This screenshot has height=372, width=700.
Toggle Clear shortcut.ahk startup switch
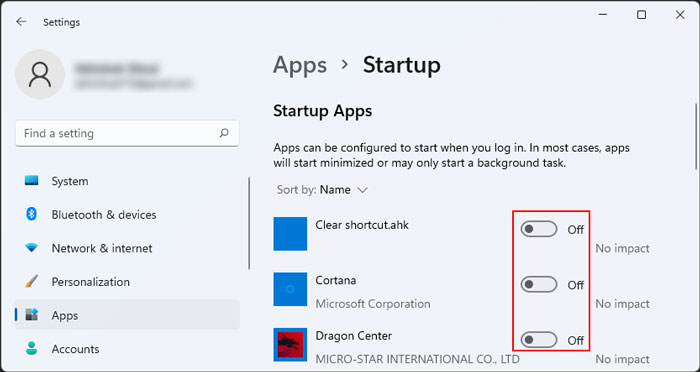click(539, 229)
